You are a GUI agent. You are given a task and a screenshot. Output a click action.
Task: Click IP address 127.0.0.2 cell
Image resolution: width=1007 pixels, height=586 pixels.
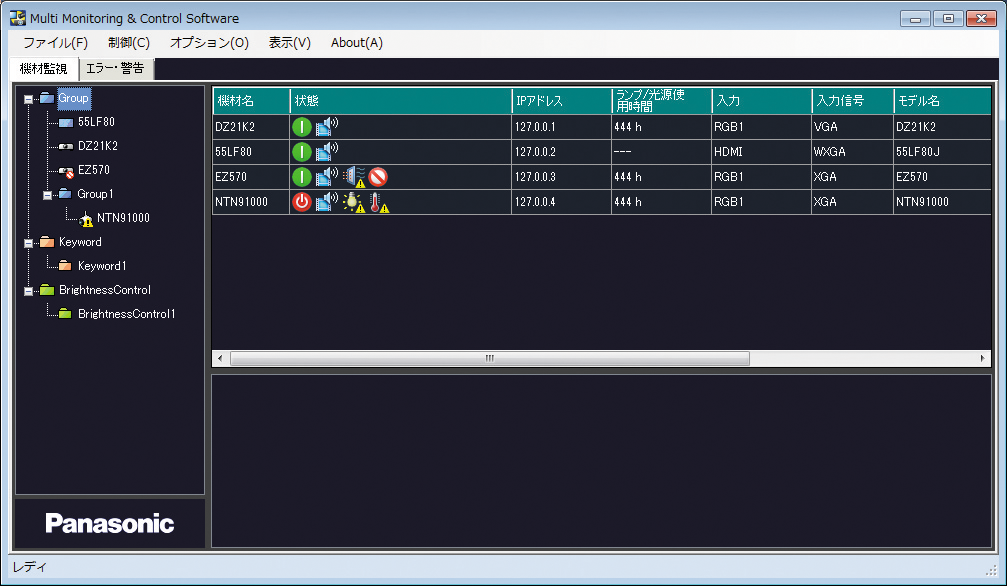pyautogui.click(x=562, y=152)
